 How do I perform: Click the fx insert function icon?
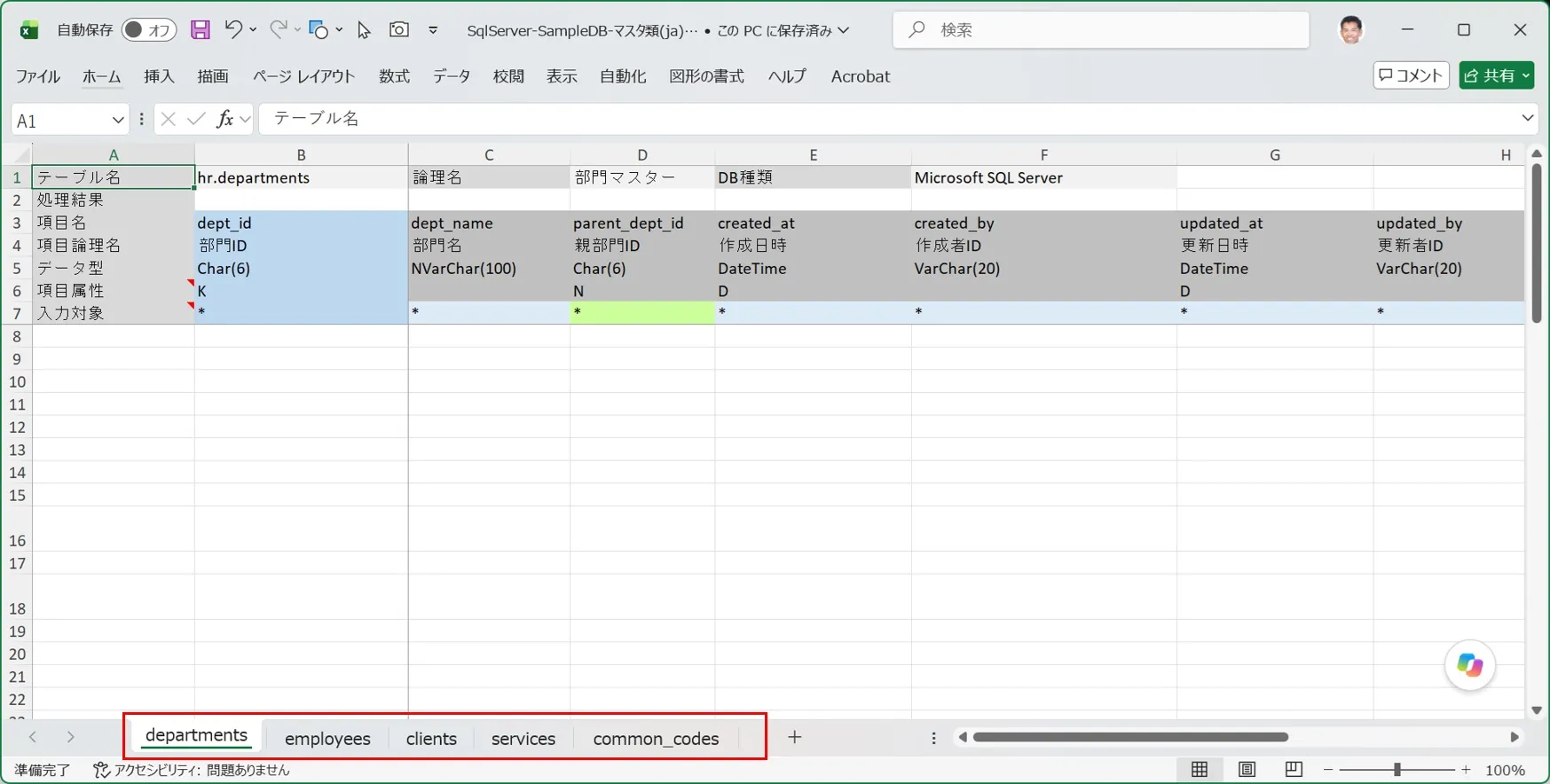pos(225,119)
